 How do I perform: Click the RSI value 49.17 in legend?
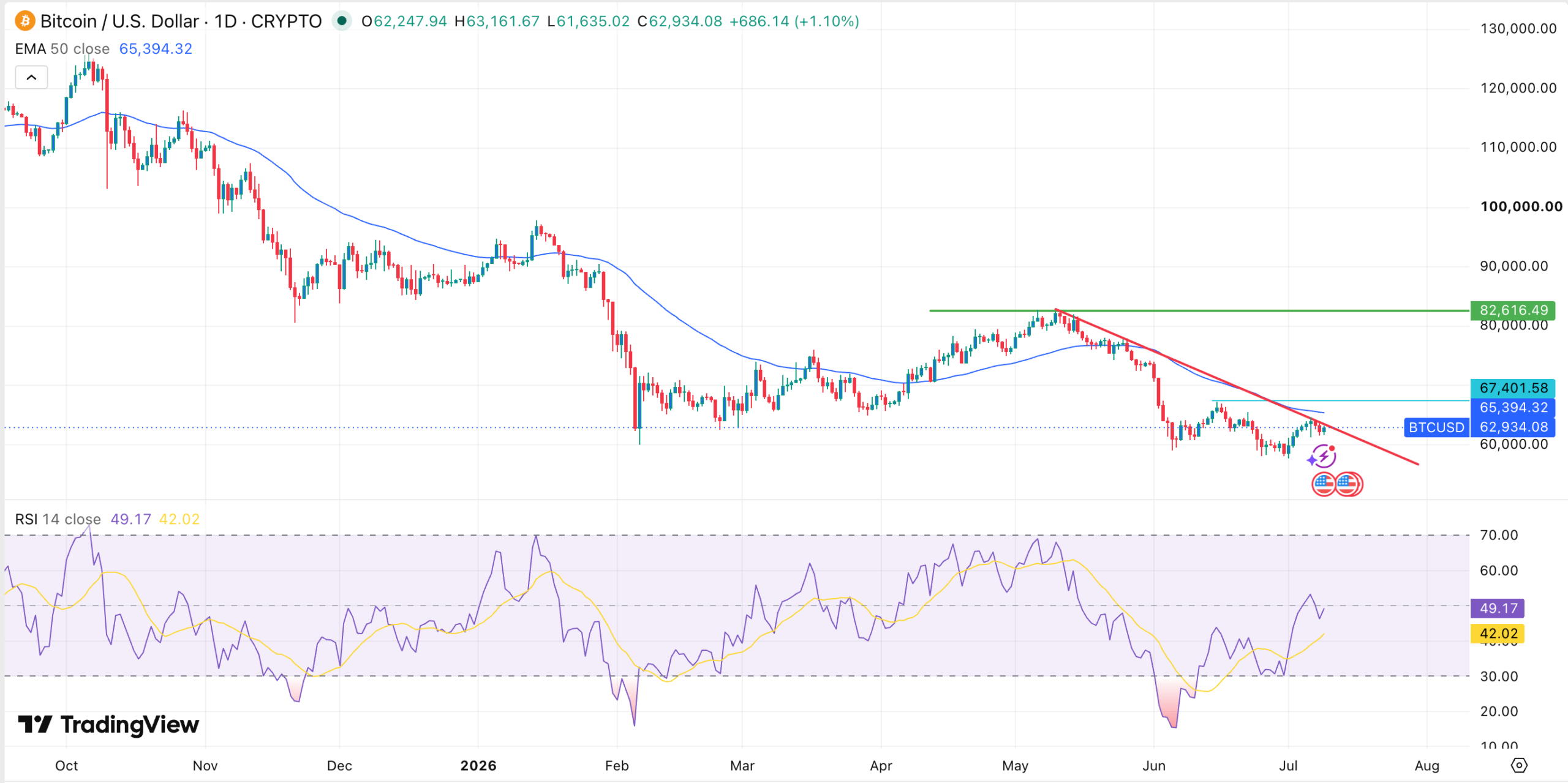coord(130,519)
